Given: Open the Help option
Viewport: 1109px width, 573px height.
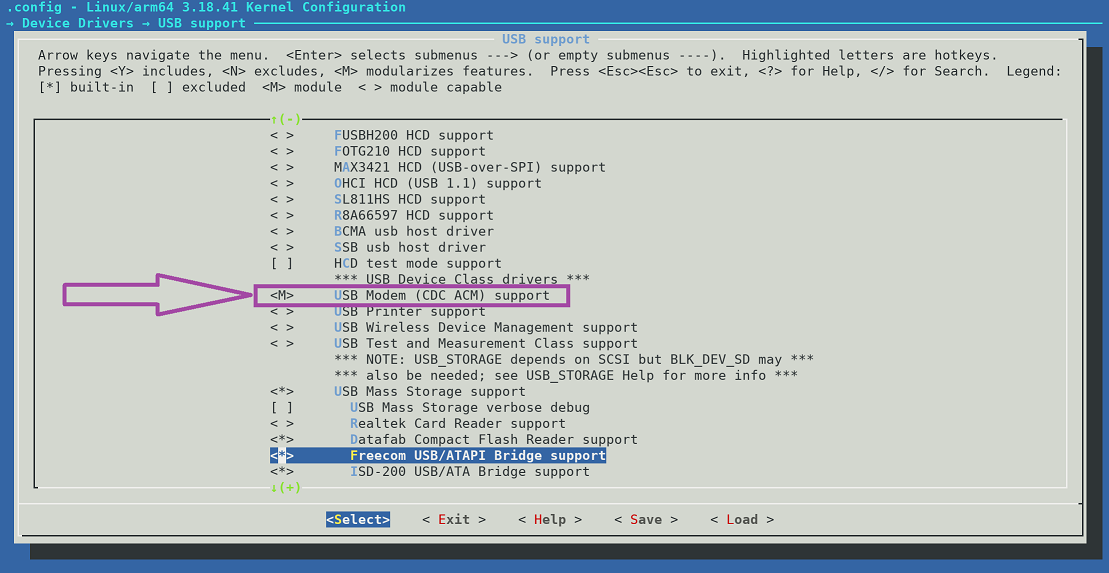Looking at the screenshot, I should [549, 519].
